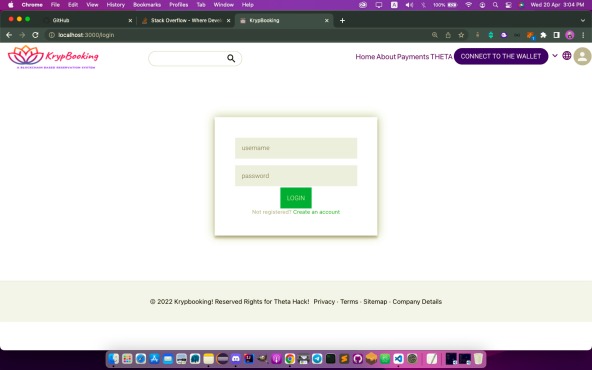This screenshot has height=370, width=592.
Task: Focus the username input field
Action: click(296, 148)
